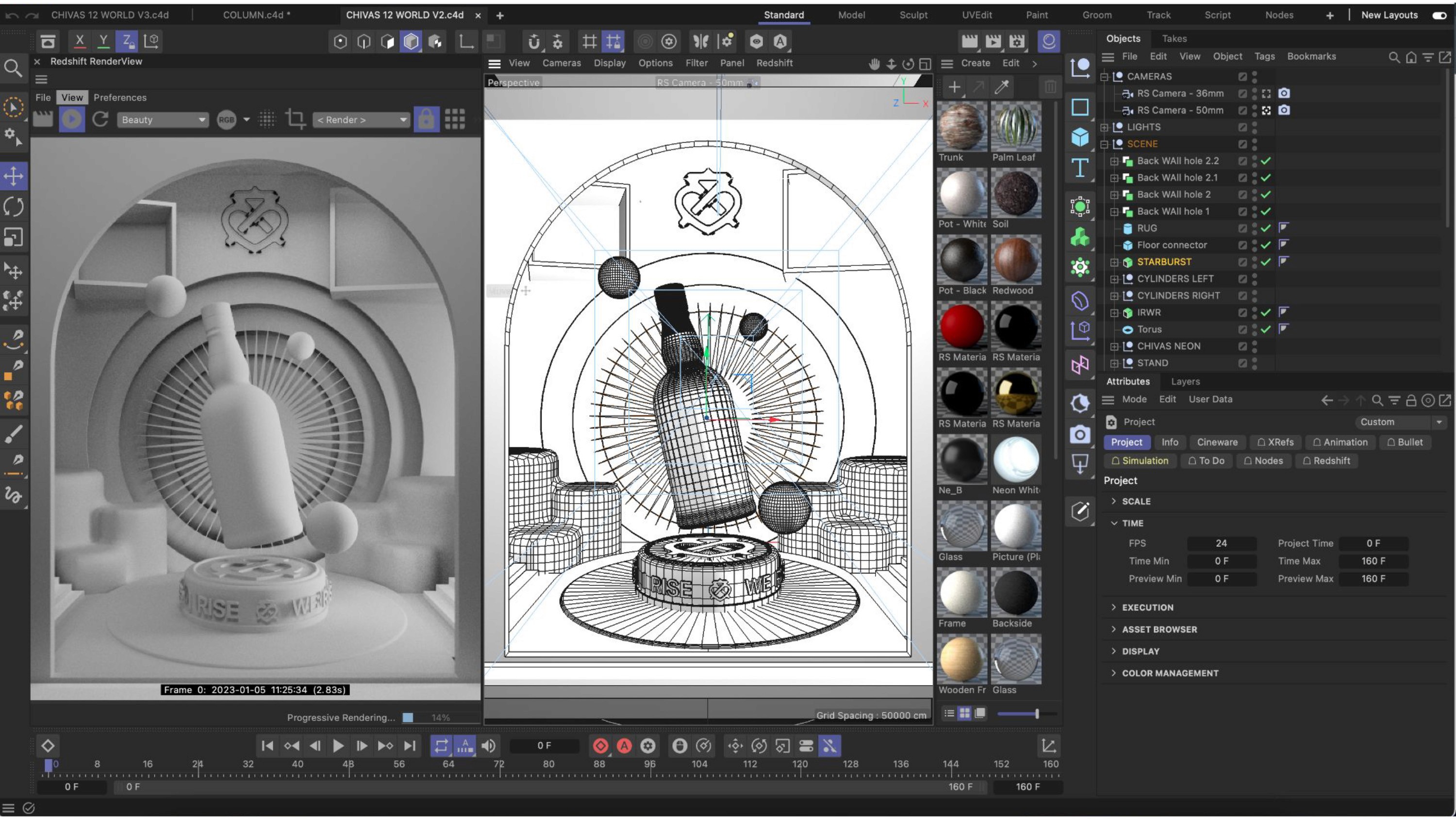Viewport: 1456px width, 819px height.
Task: Select the Rotate tool in left toolbar
Action: point(14,207)
